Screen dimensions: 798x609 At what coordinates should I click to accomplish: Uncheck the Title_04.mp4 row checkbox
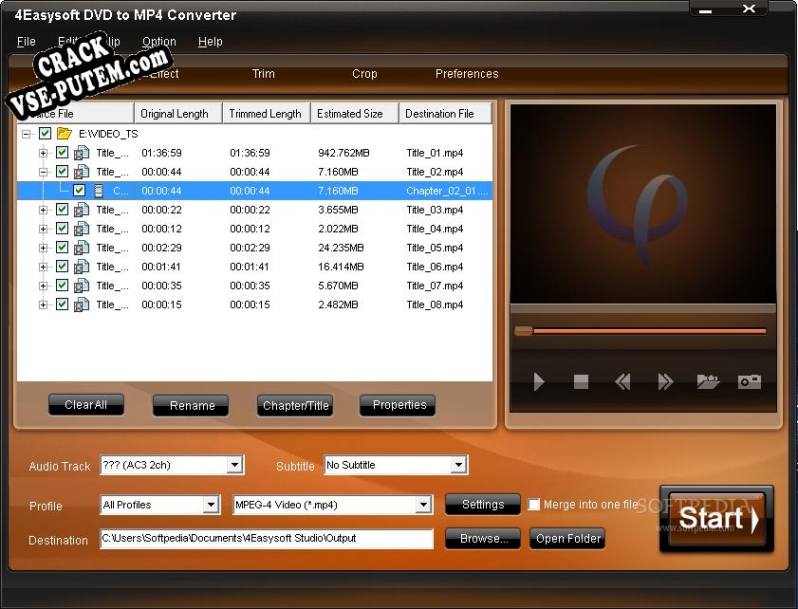(62, 228)
